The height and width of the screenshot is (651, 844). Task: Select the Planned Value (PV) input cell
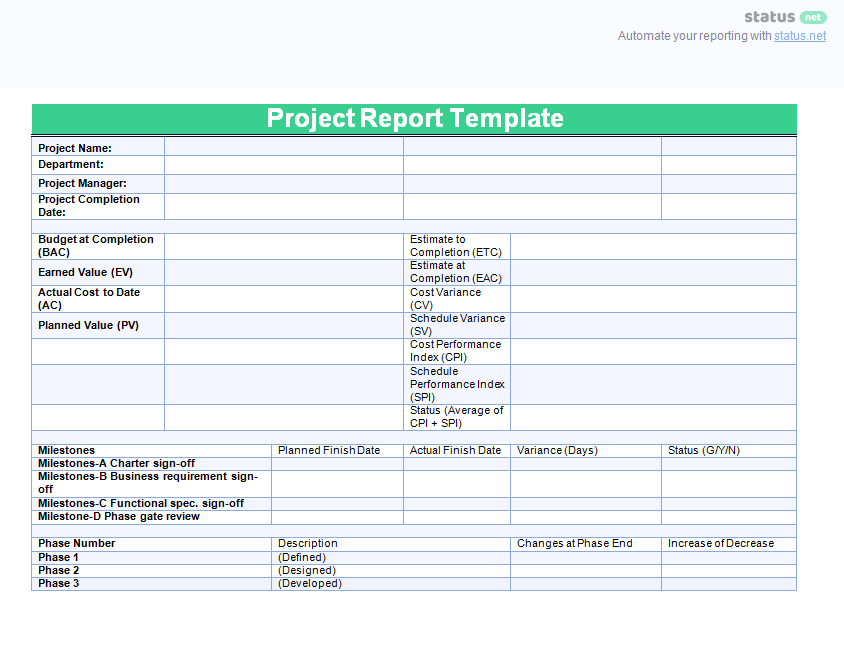click(283, 325)
